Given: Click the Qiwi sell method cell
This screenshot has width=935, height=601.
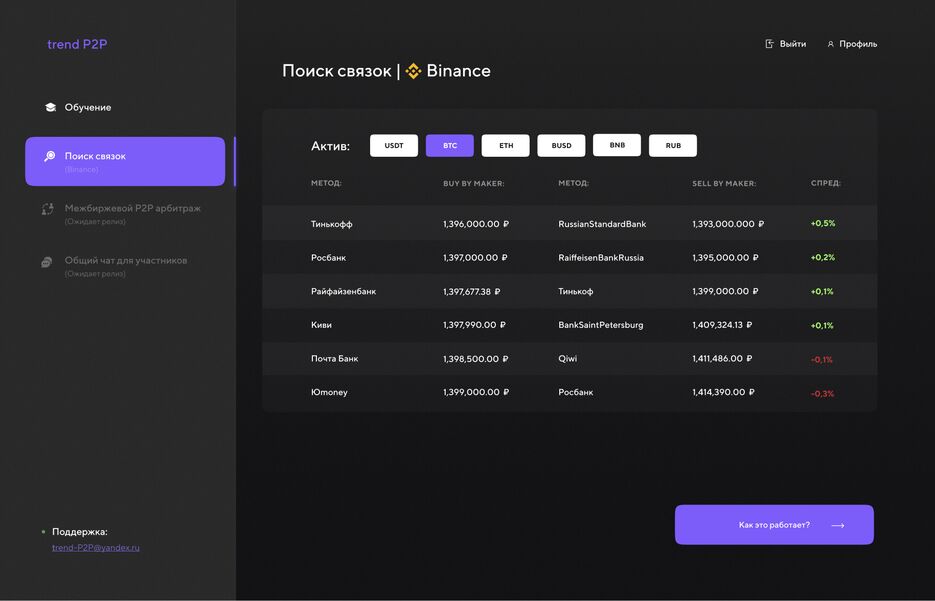Looking at the screenshot, I should point(568,358).
